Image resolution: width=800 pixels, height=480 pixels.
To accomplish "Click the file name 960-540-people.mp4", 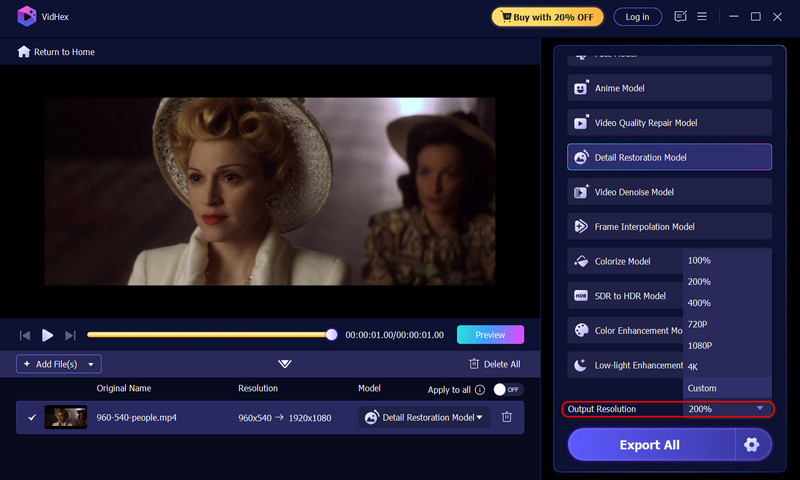I will tap(136, 417).
